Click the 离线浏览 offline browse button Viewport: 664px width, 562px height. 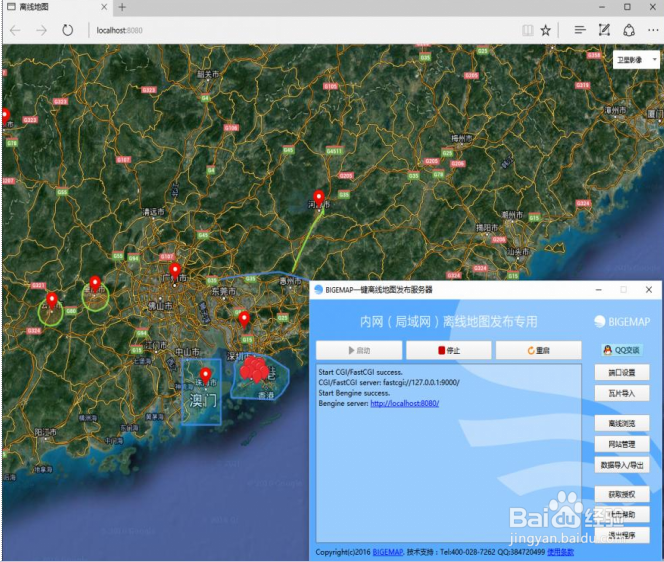(x=622, y=423)
